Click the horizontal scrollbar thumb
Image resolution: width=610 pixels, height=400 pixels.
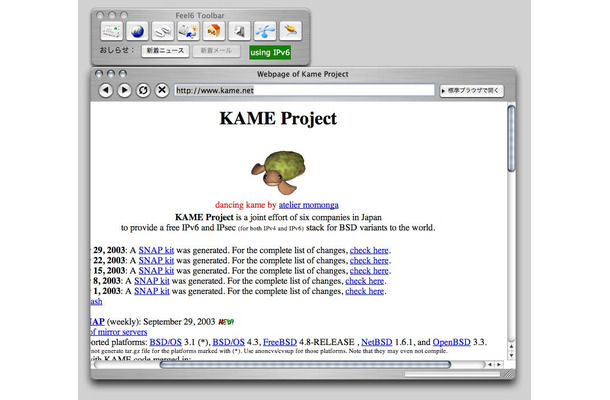point(305,365)
